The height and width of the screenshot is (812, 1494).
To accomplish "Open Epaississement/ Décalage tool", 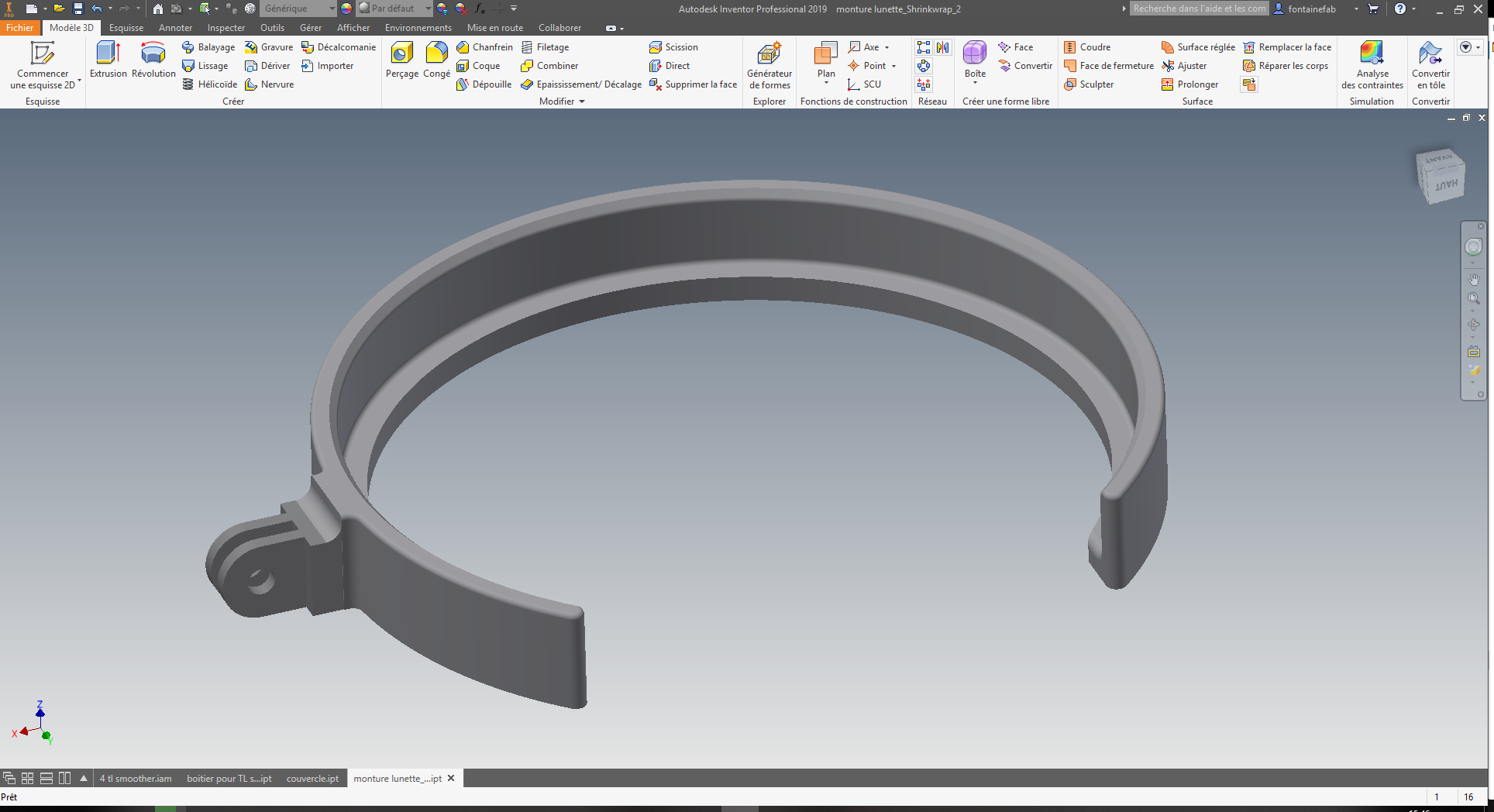I will 581,84.
